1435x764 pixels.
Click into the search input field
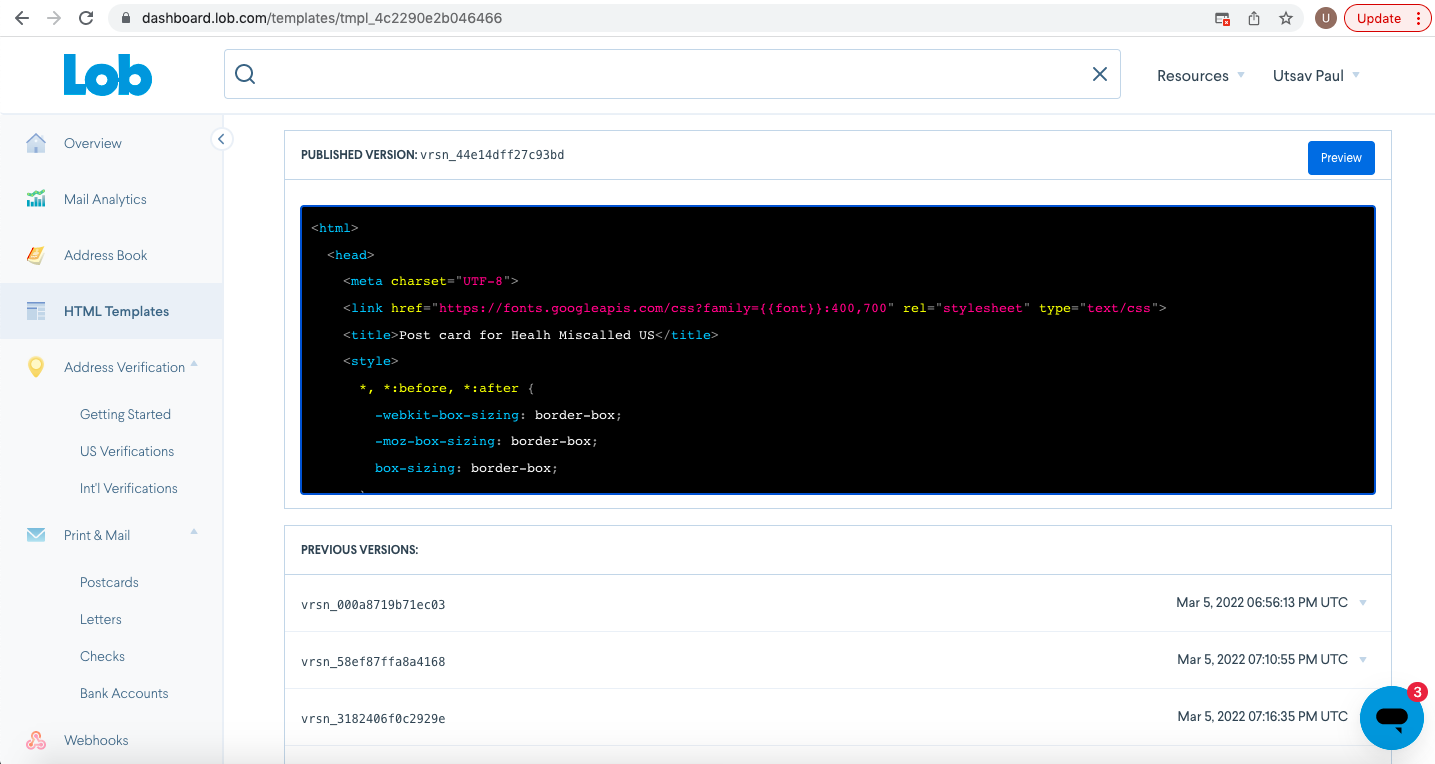672,74
